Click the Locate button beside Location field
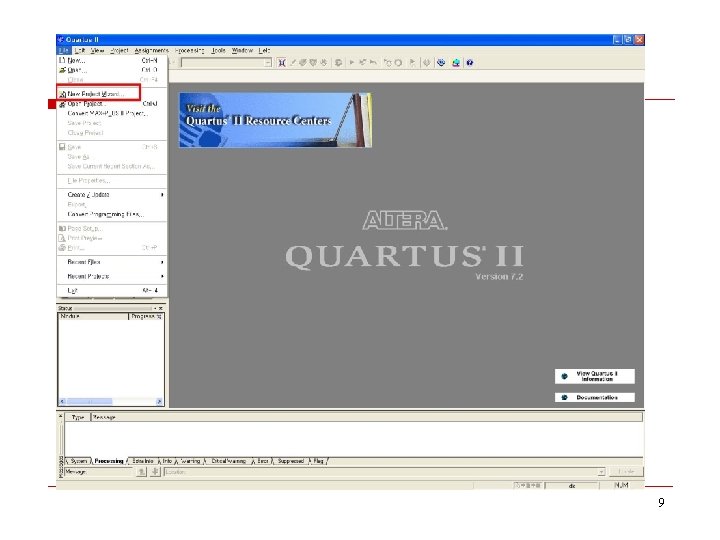Screen dimensions: 720x540 [626, 472]
